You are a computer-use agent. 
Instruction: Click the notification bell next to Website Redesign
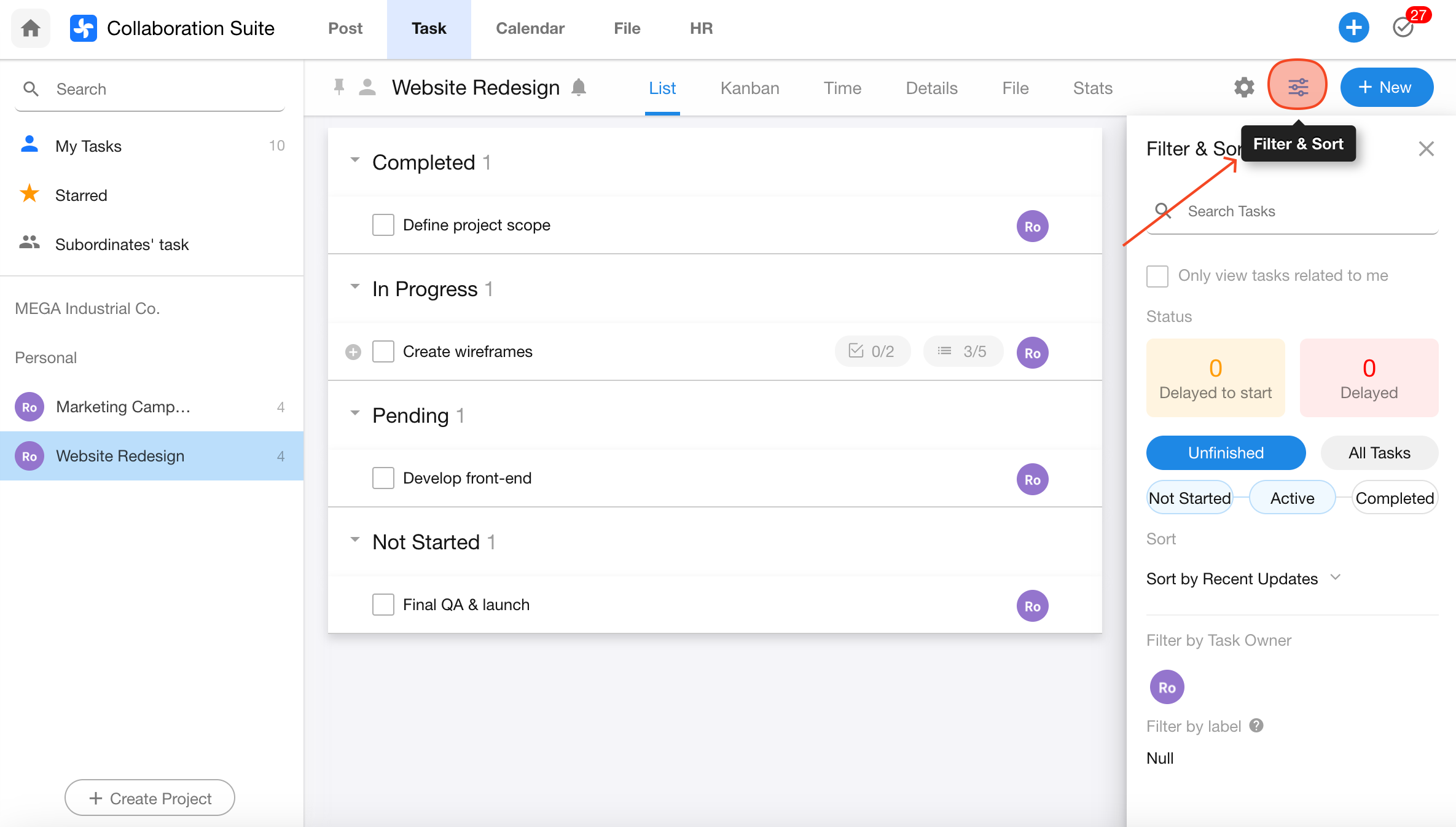coord(579,87)
